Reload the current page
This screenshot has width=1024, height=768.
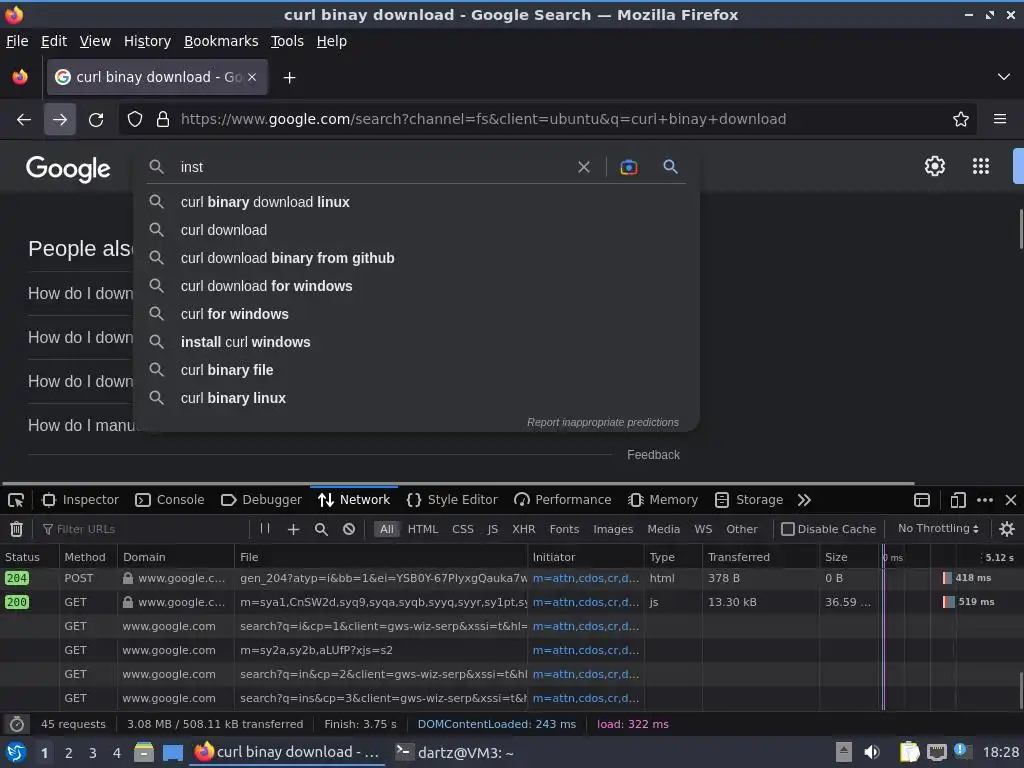[x=96, y=120]
